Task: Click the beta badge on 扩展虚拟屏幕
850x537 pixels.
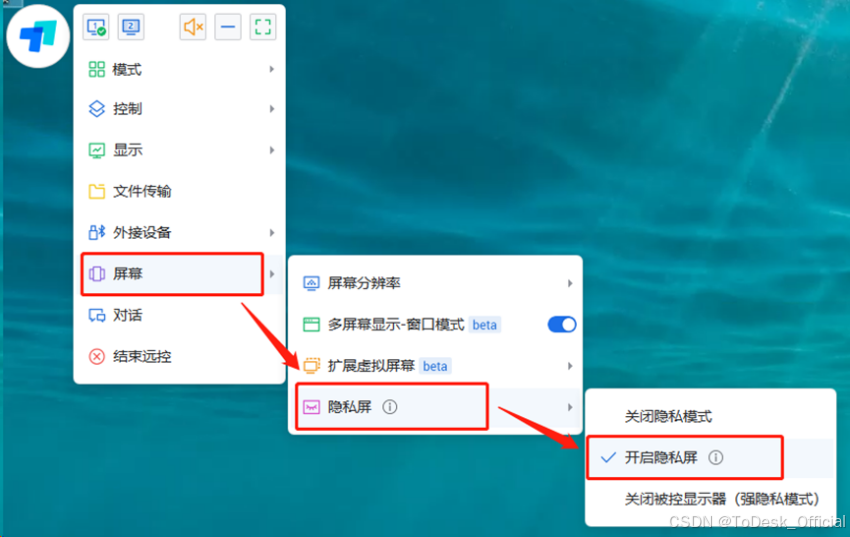Action: [435, 366]
